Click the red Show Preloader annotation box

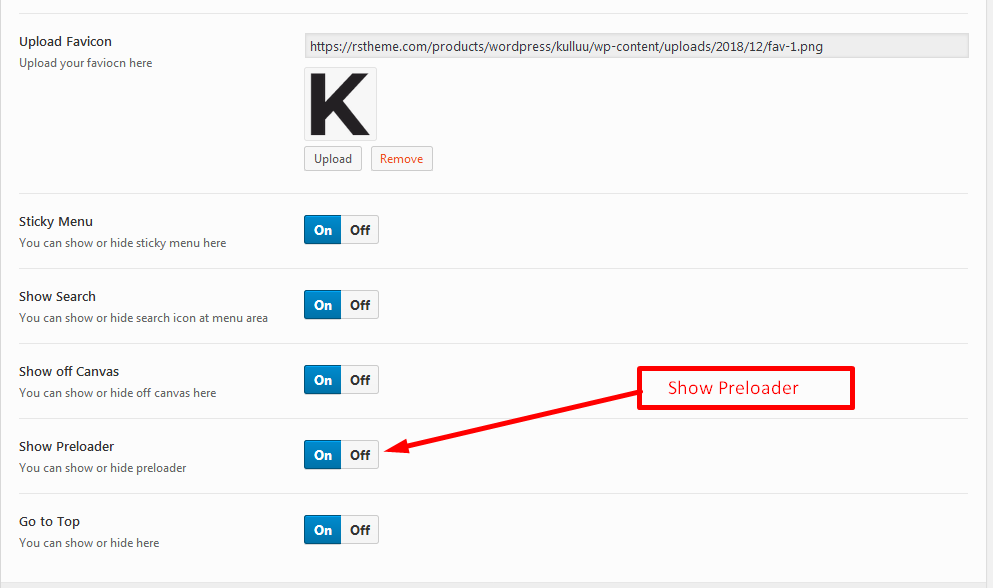745,388
